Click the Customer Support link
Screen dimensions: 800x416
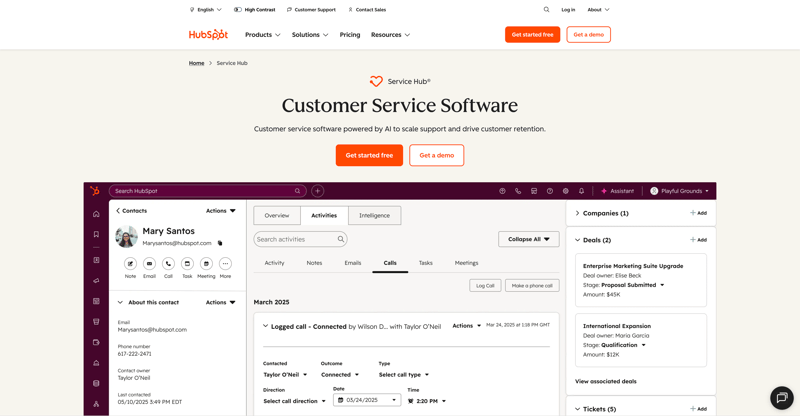tap(311, 10)
